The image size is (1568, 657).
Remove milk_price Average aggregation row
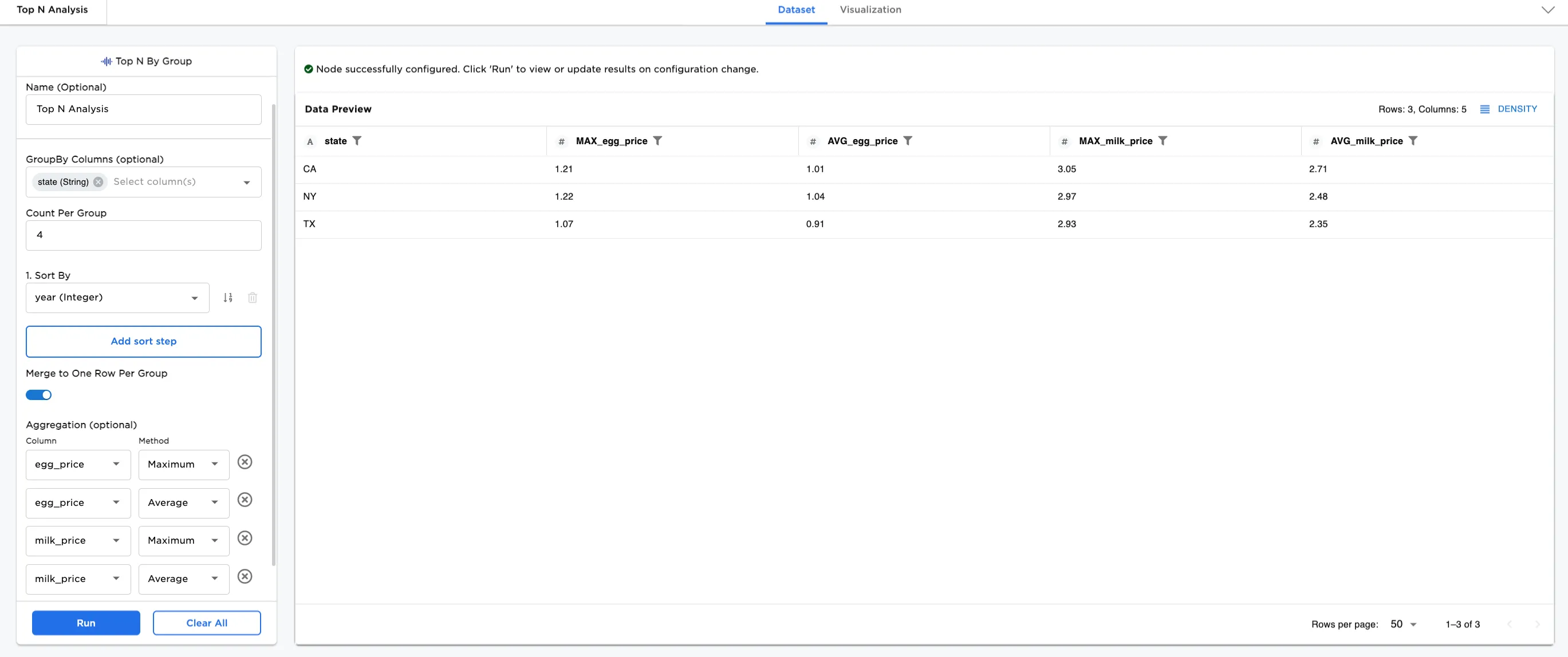click(245, 577)
